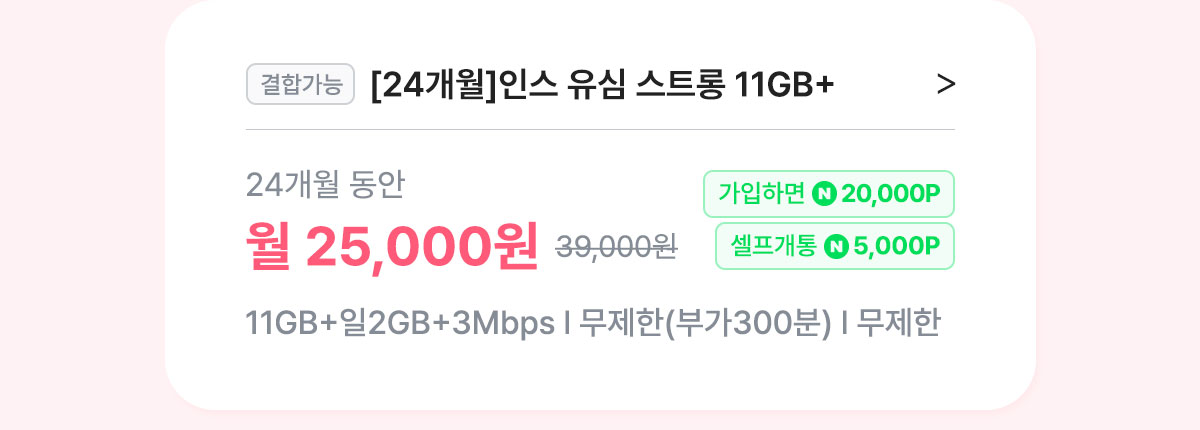The width and height of the screenshot is (1200, 430).
Task: Click the final 무제한 text allowance
Action: pos(899,324)
